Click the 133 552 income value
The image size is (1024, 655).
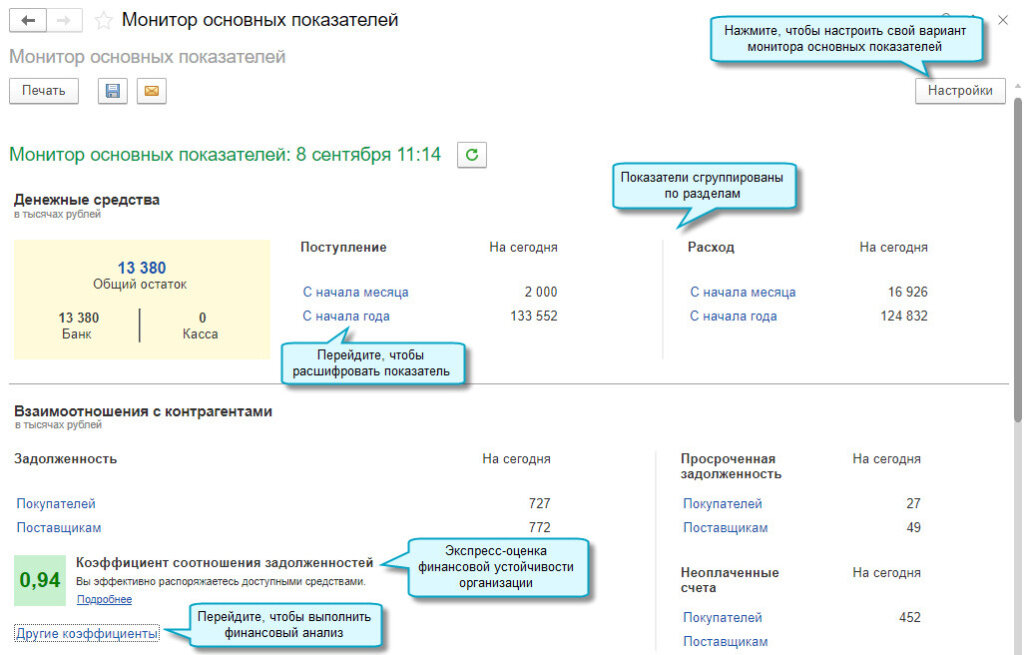(x=534, y=316)
